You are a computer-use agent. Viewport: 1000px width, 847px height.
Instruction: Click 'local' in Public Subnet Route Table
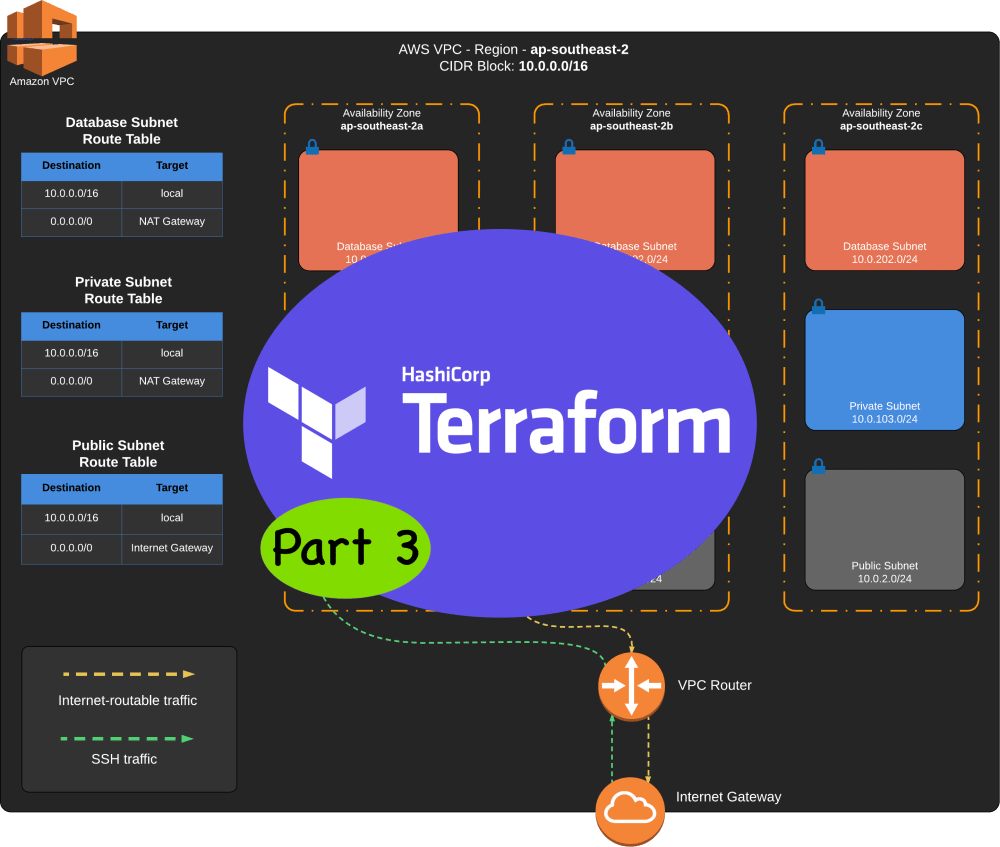click(x=172, y=518)
